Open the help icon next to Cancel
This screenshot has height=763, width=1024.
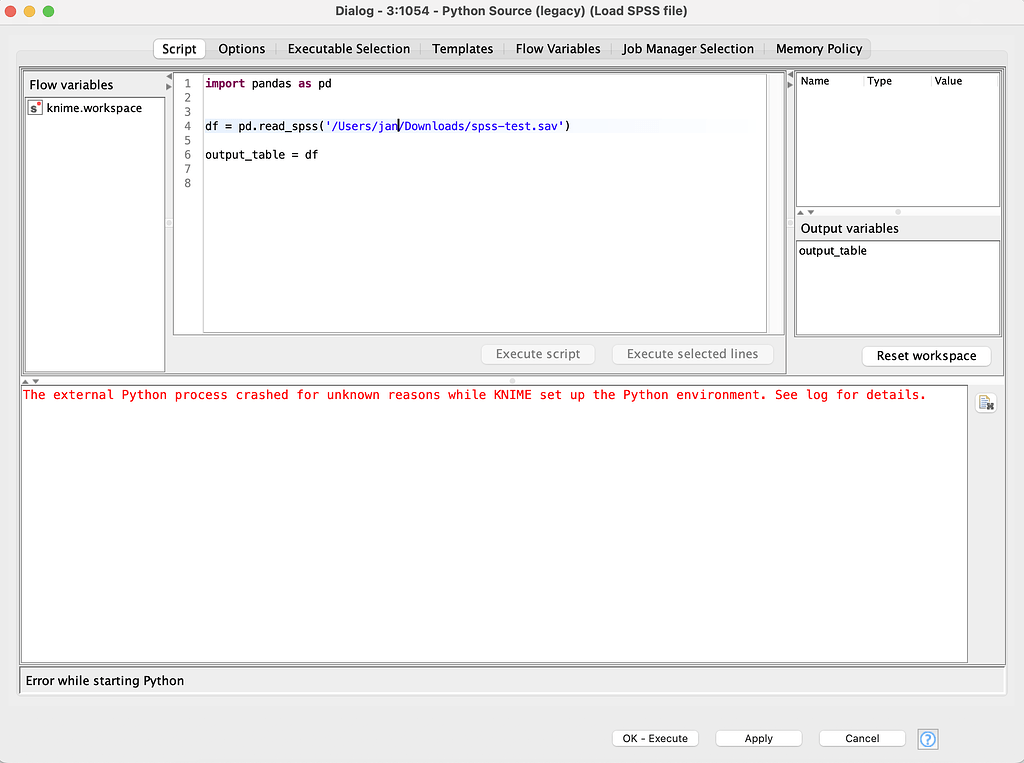tap(927, 738)
